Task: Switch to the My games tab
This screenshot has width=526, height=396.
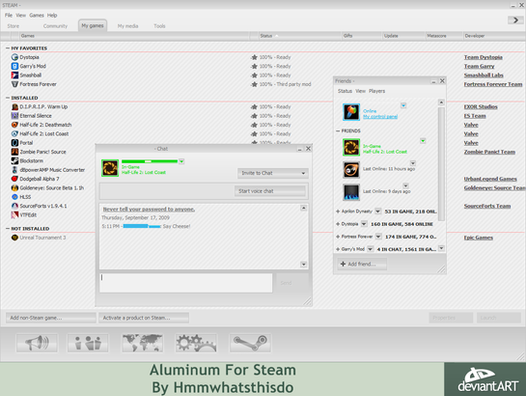Action: [93, 26]
